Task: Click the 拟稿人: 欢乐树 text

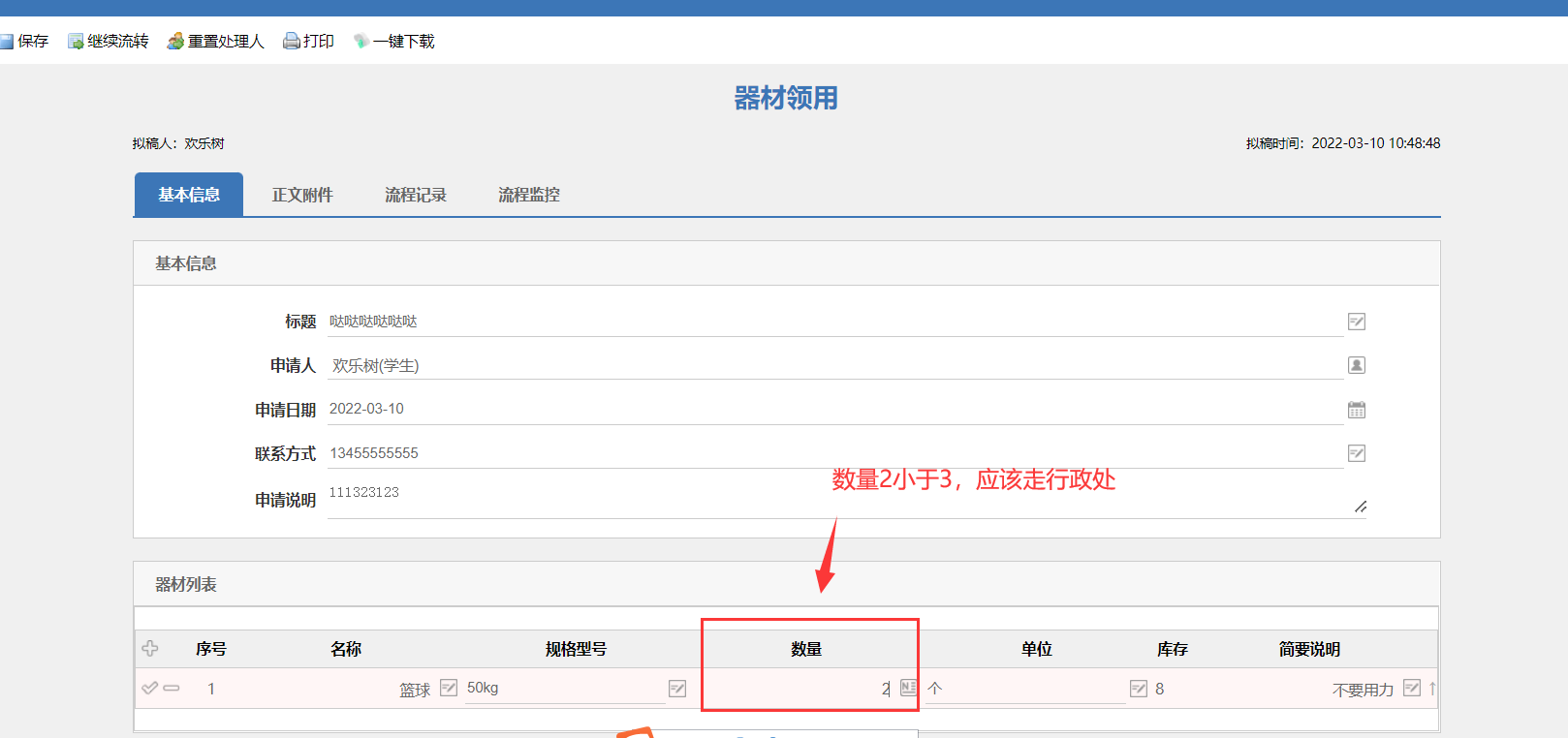Action: 178,143
